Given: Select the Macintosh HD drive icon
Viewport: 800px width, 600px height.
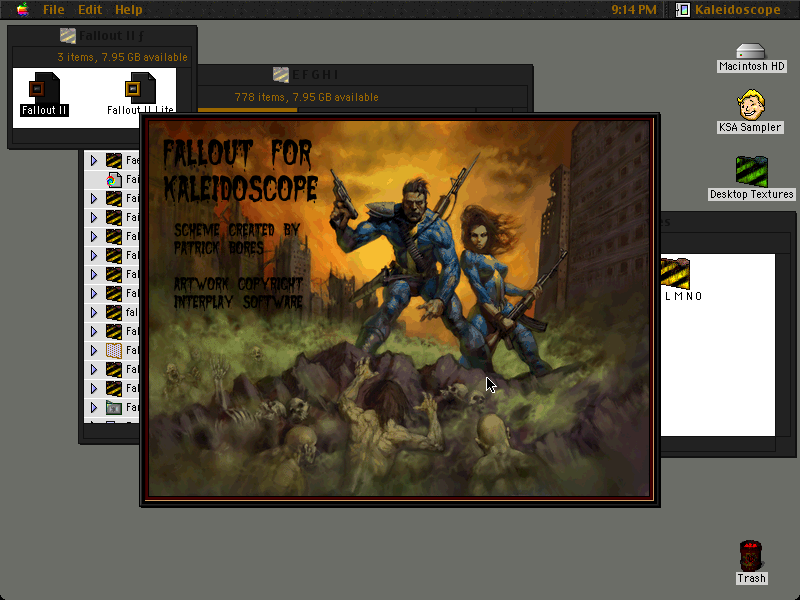Looking at the screenshot, I should (751, 52).
